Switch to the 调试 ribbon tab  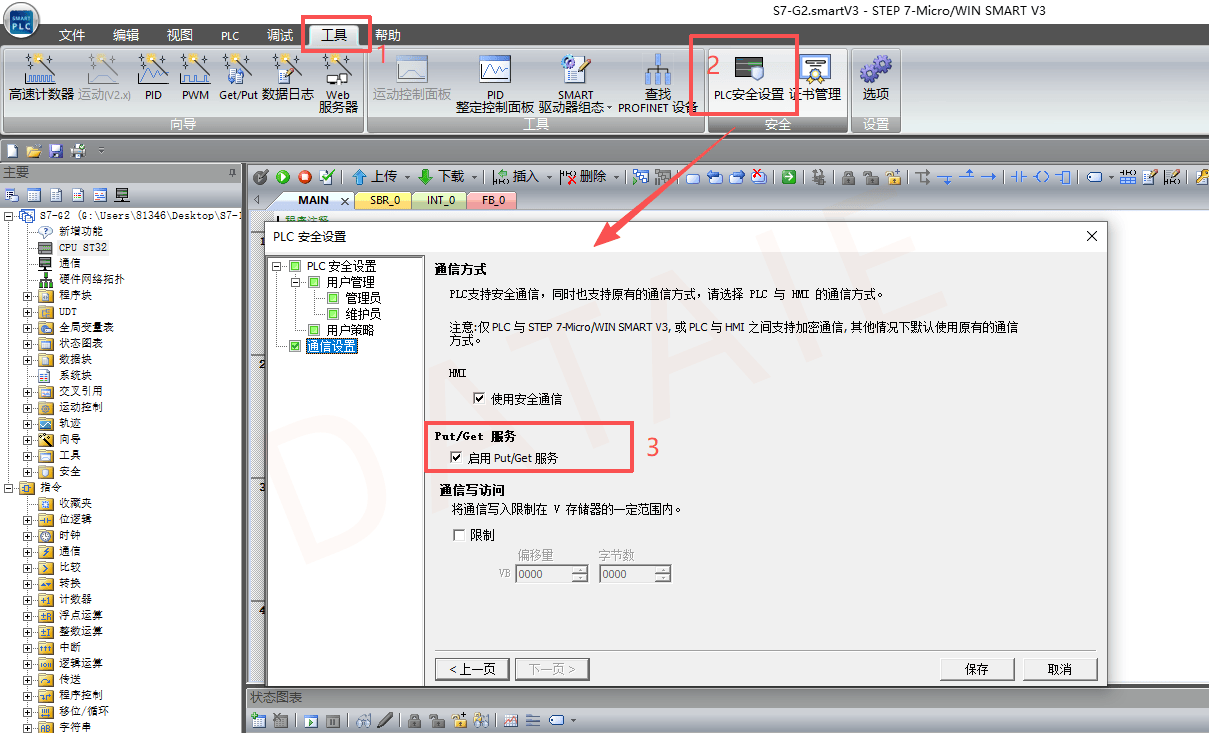pyautogui.click(x=280, y=35)
